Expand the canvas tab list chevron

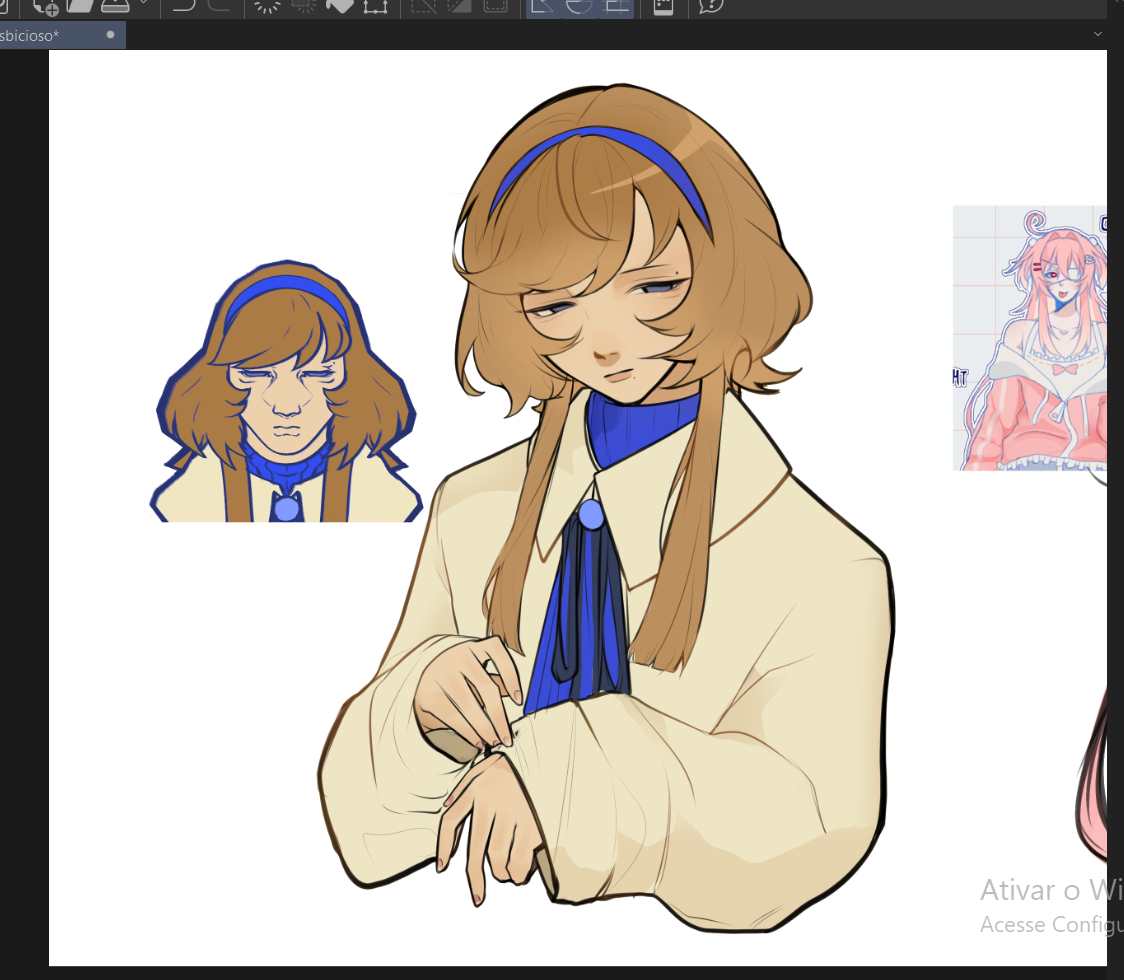pyautogui.click(x=1097, y=35)
